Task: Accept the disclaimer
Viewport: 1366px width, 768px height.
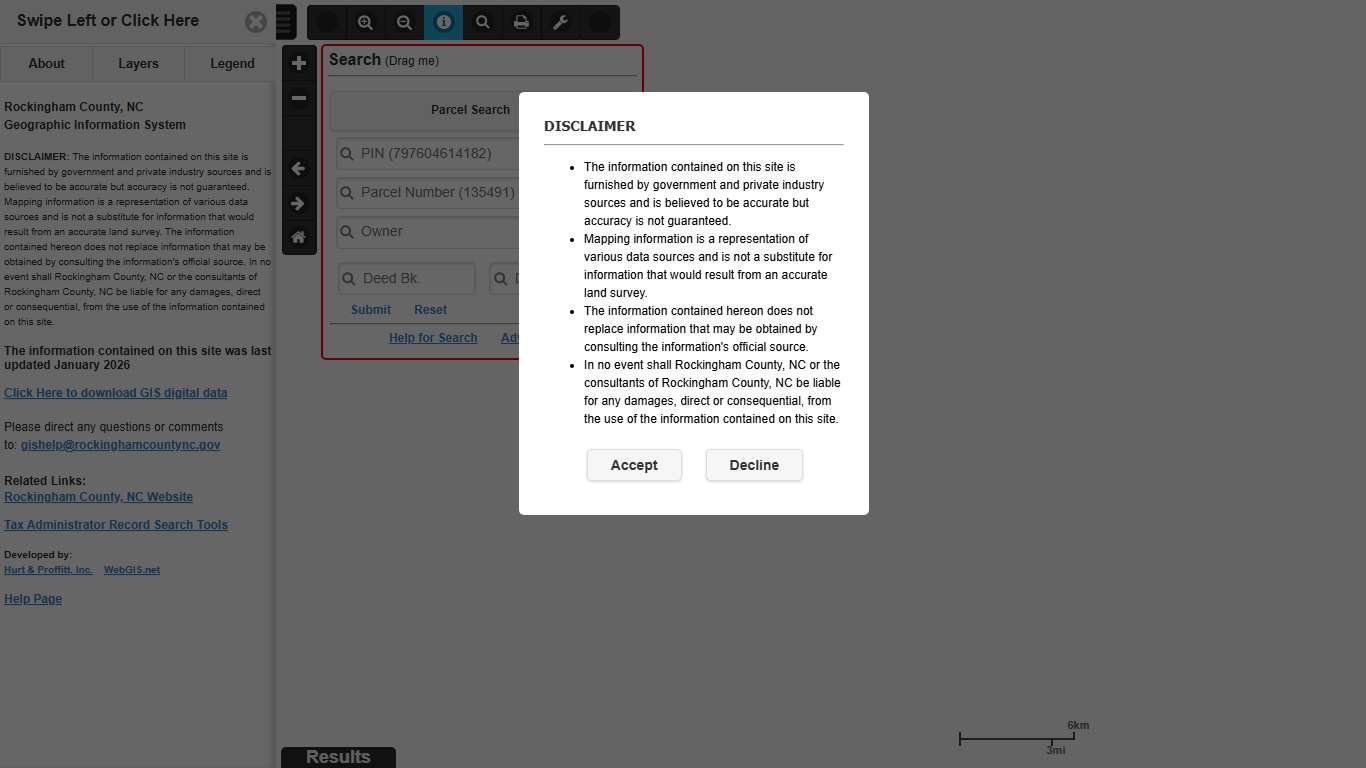Action: 634,465
